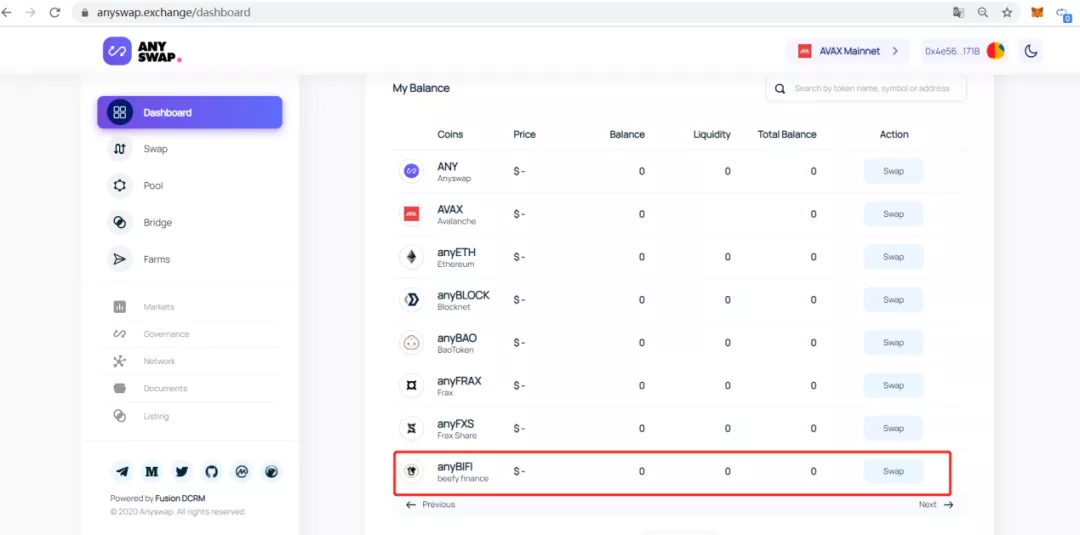The image size is (1080, 535).
Task: Click the Markets bar chart icon
Action: (120, 307)
